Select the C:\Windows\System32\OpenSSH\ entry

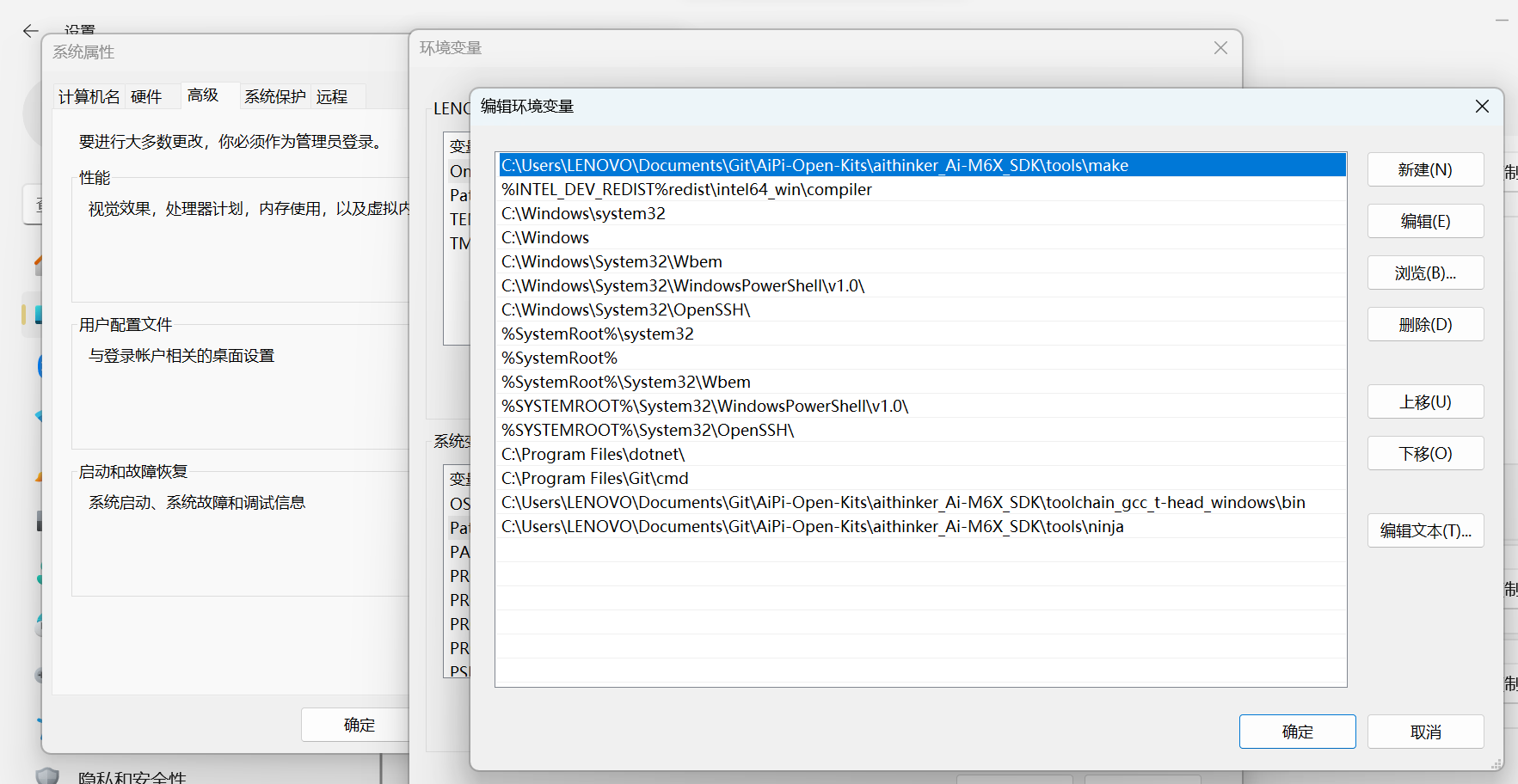(921, 309)
